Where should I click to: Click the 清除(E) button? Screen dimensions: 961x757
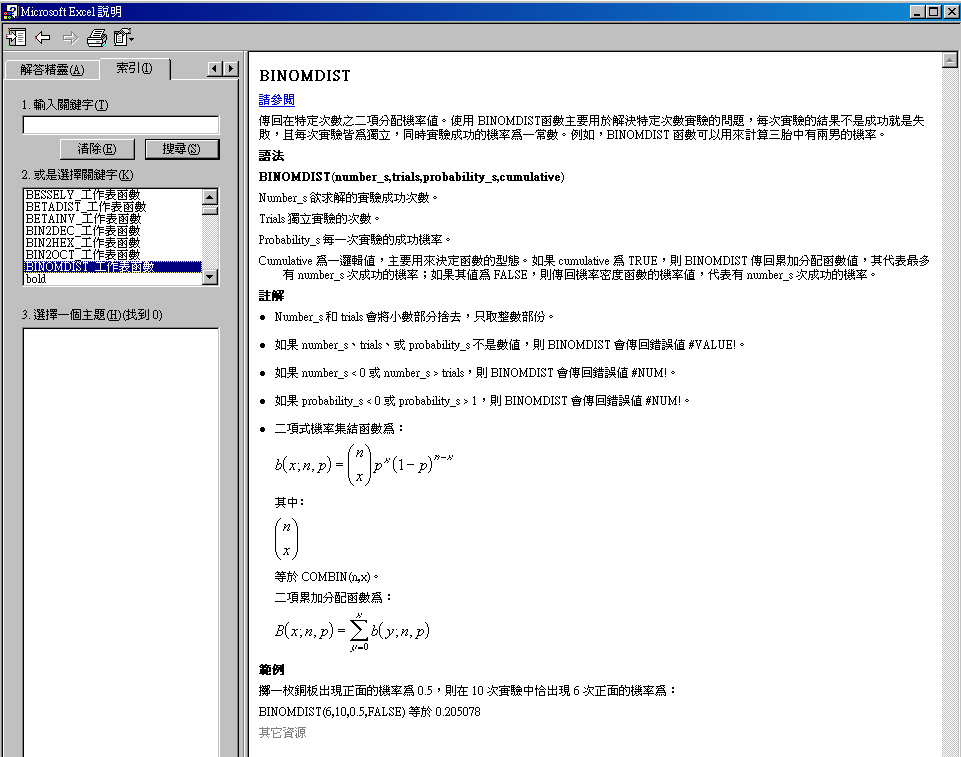(97, 149)
